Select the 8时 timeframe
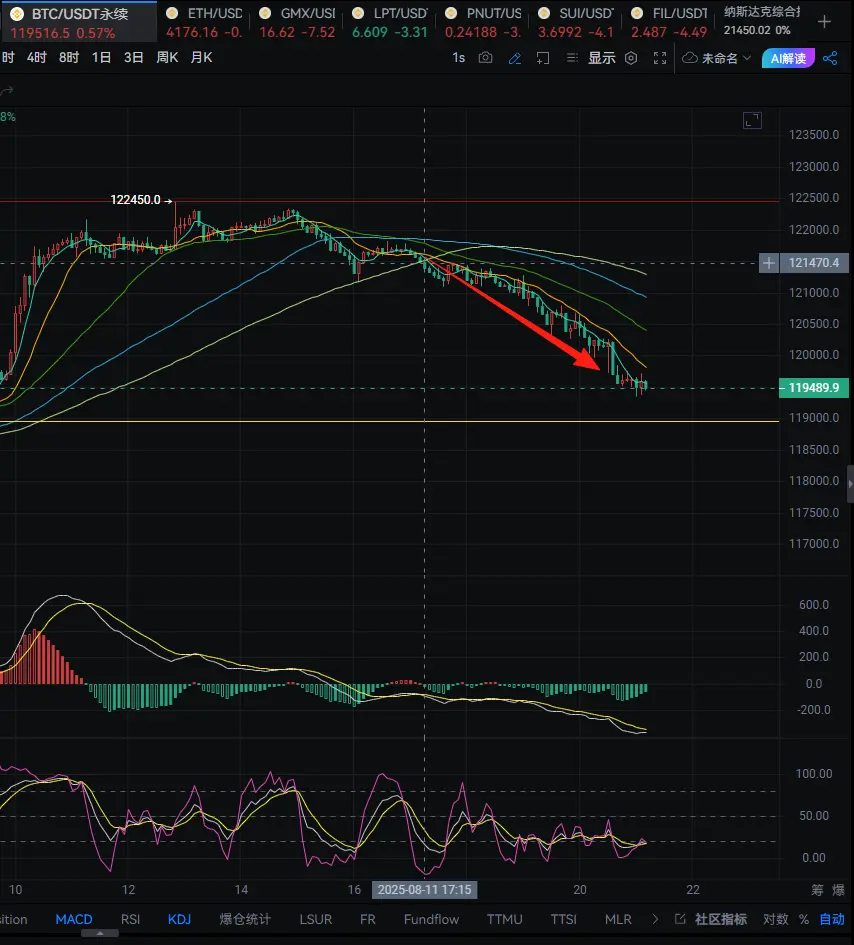854x945 pixels. 69,57
